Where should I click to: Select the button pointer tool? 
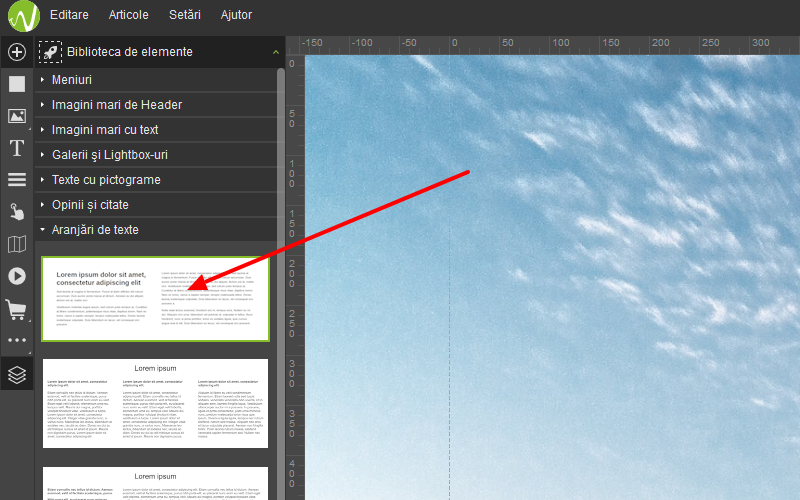click(x=16, y=212)
